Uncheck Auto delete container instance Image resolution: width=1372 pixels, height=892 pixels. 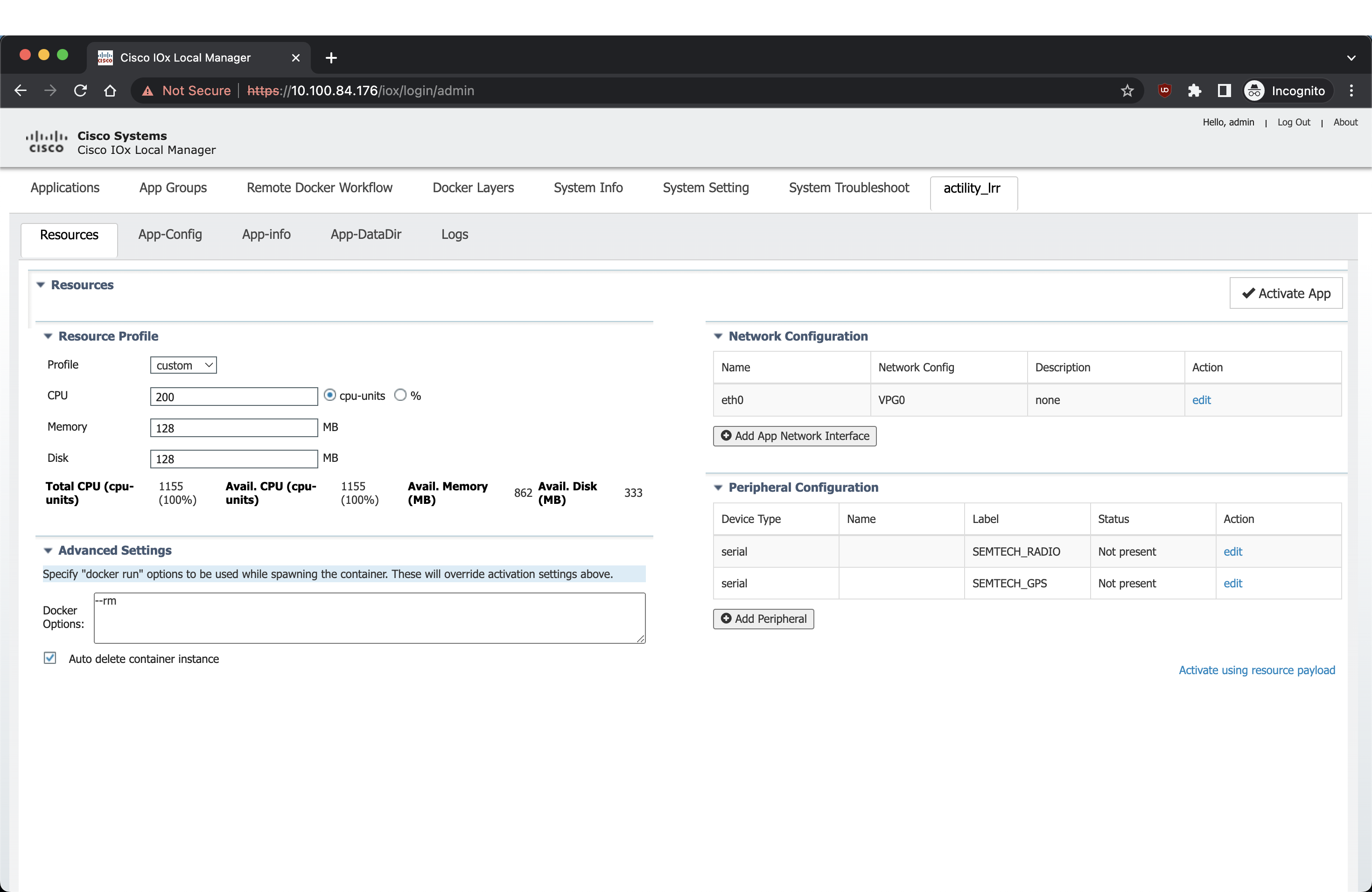[x=50, y=658]
